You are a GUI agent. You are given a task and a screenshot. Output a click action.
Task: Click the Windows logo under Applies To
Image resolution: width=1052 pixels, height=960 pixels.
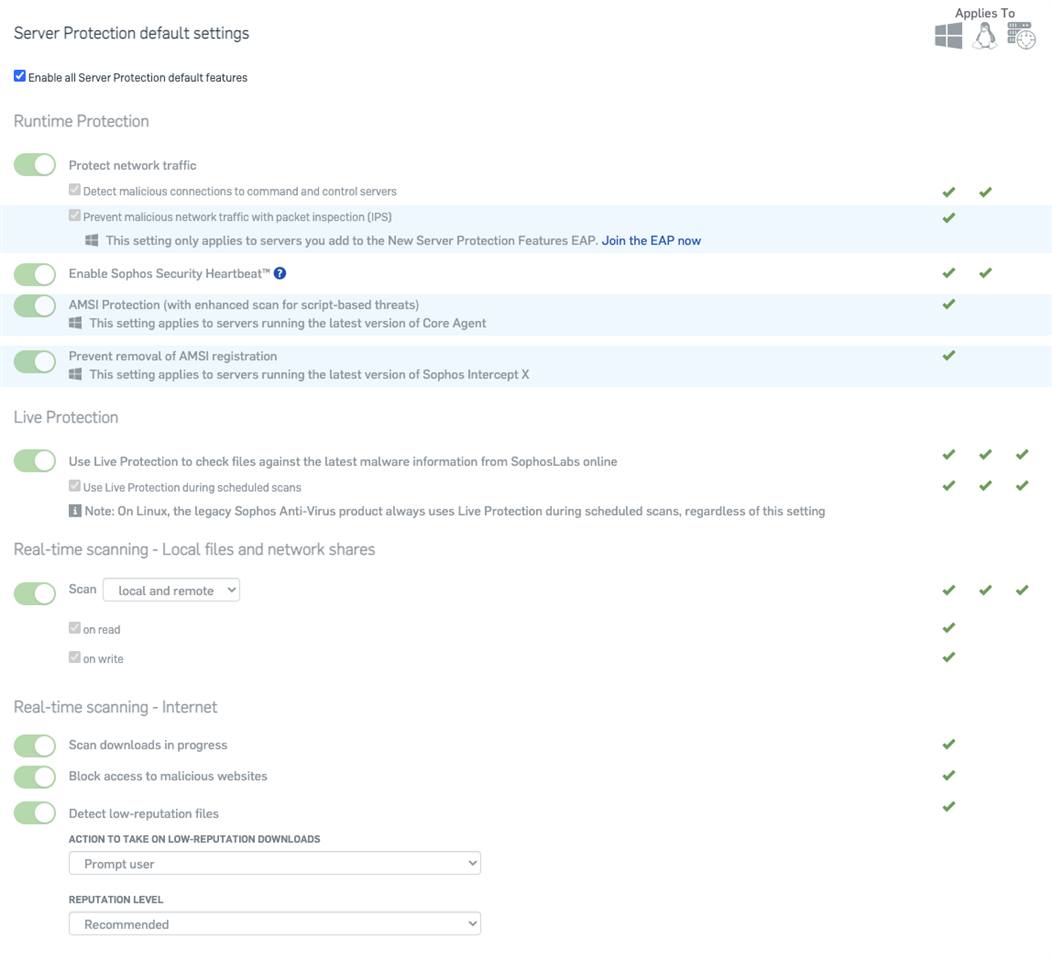point(948,36)
